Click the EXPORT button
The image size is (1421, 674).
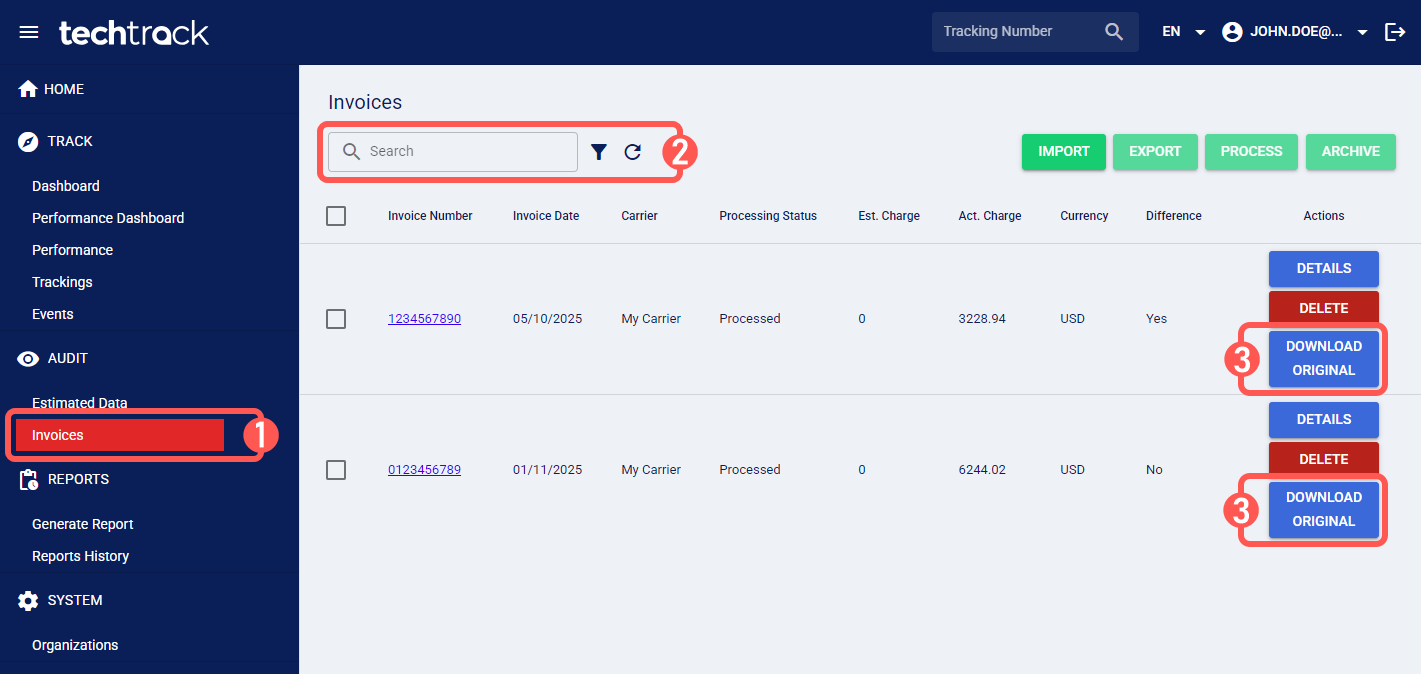click(1155, 152)
